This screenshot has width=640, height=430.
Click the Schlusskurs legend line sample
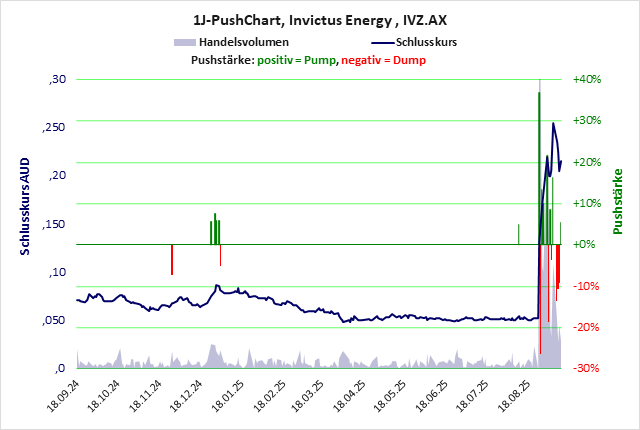click(383, 42)
